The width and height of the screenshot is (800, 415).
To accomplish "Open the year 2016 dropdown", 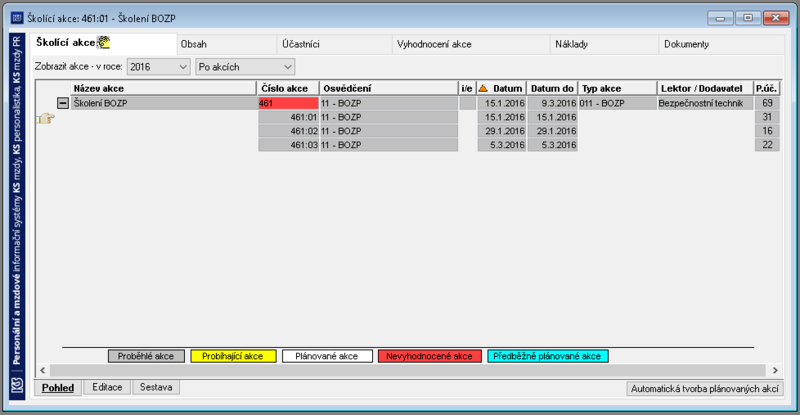I will (159, 67).
